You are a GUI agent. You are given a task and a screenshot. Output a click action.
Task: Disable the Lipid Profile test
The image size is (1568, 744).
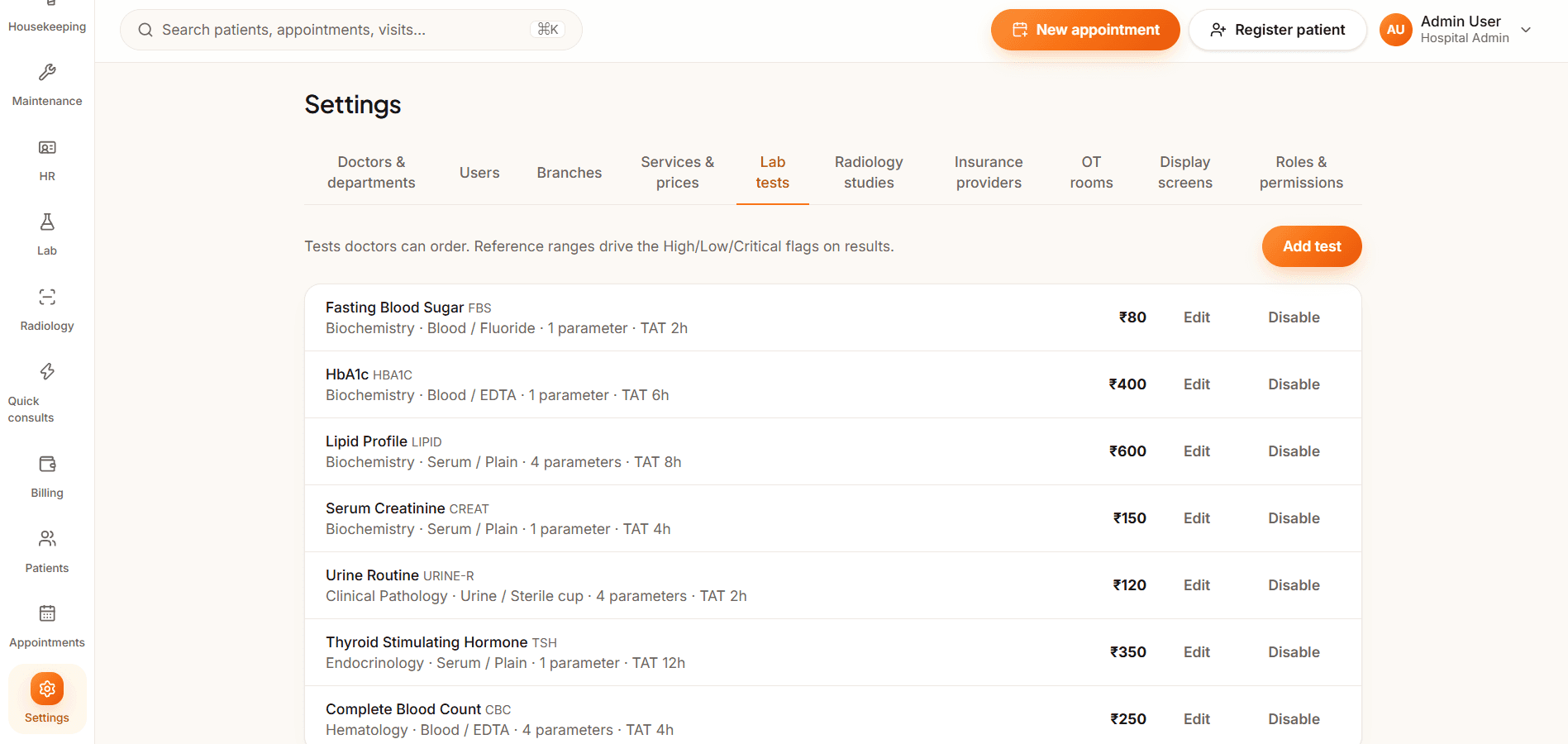1294,451
